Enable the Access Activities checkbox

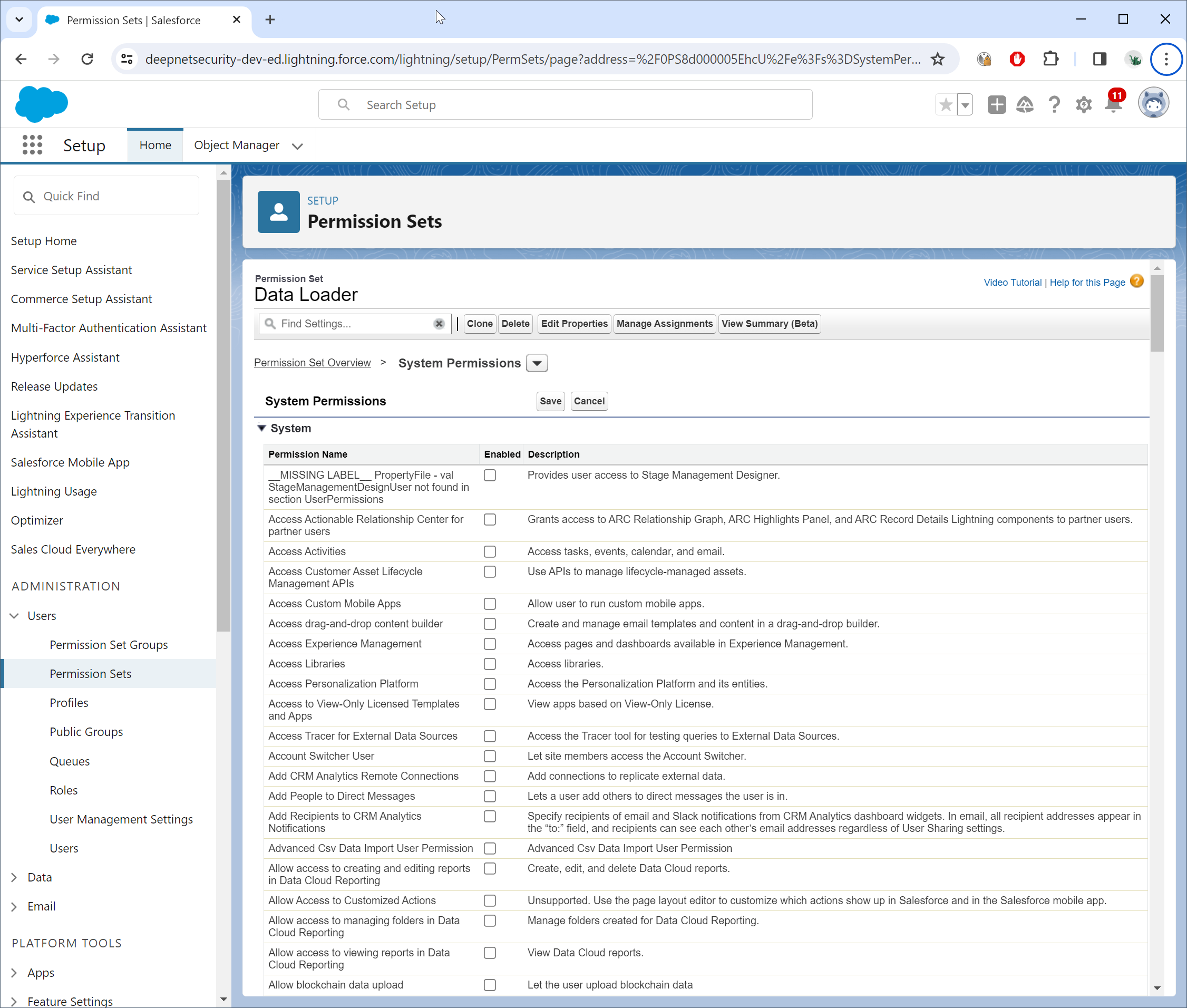[490, 551]
